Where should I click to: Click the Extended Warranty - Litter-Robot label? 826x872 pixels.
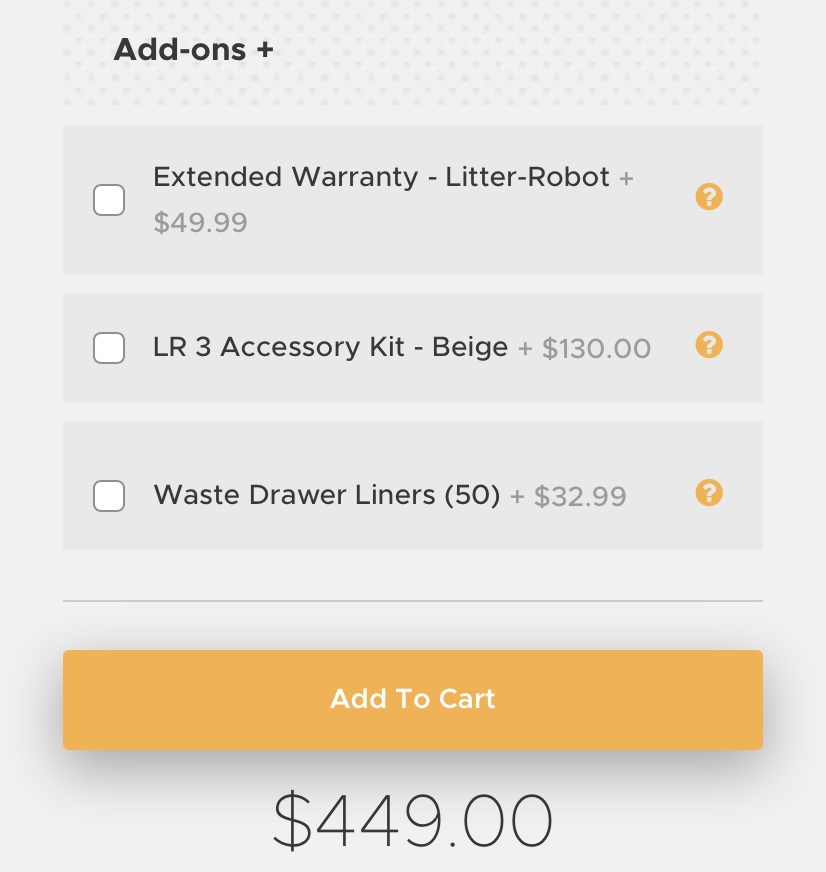pyautogui.click(x=381, y=177)
